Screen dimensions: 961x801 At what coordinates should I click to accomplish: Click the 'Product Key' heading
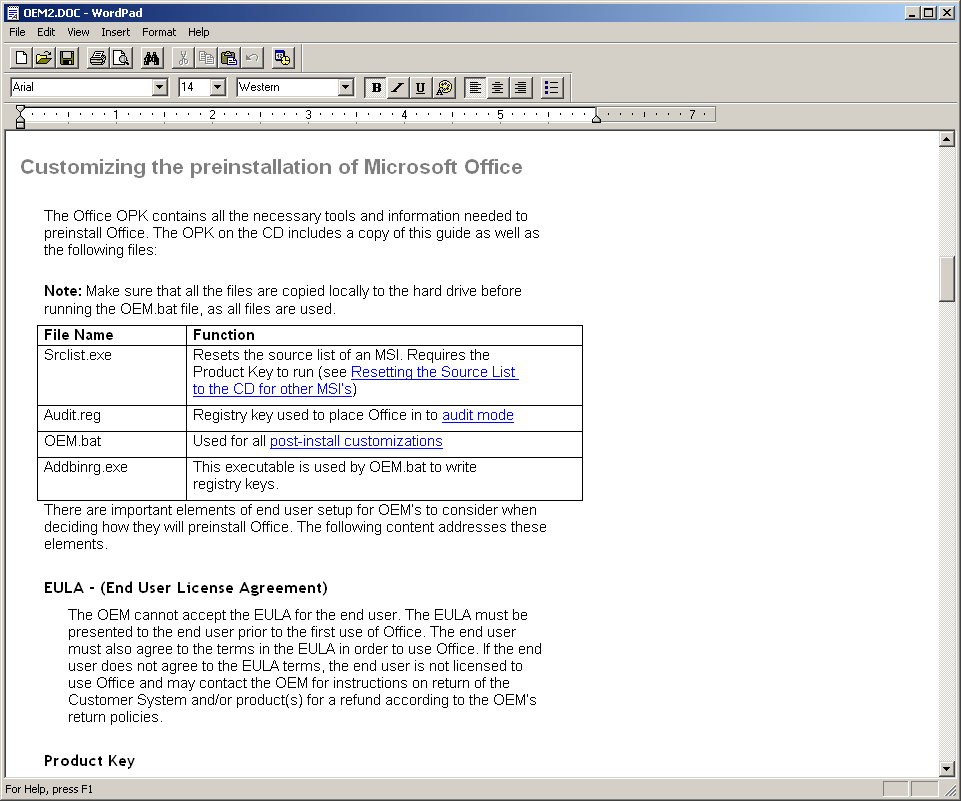point(89,761)
